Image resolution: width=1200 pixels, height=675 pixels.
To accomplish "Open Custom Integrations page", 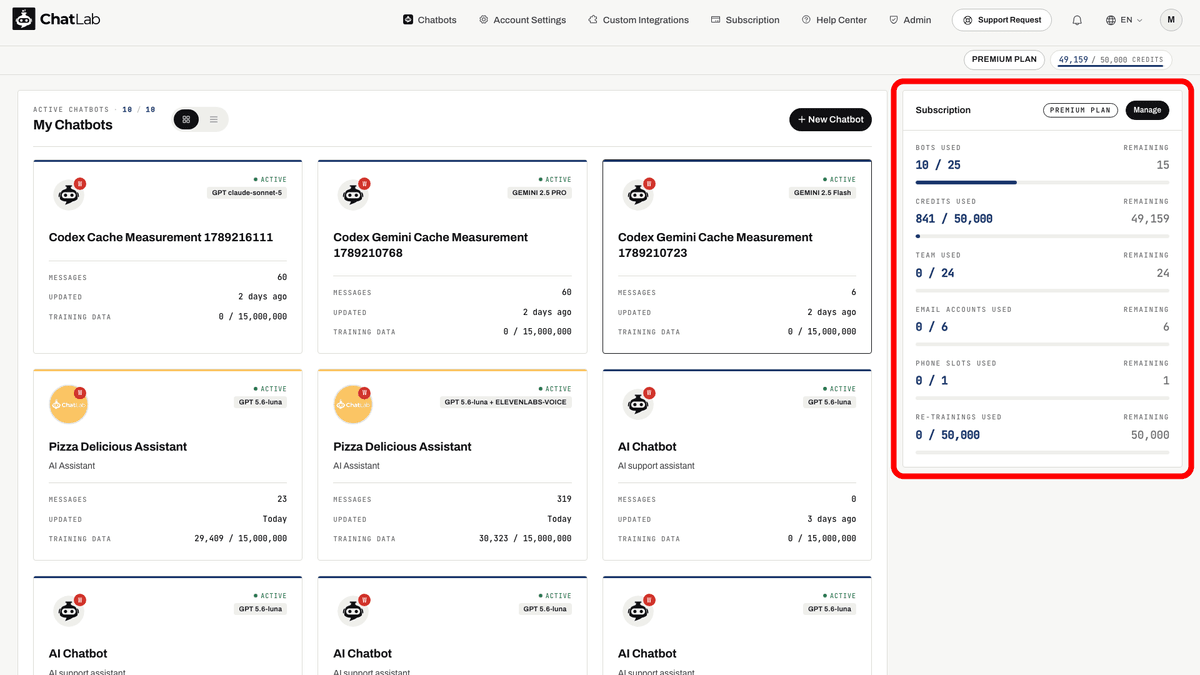I will pos(638,20).
